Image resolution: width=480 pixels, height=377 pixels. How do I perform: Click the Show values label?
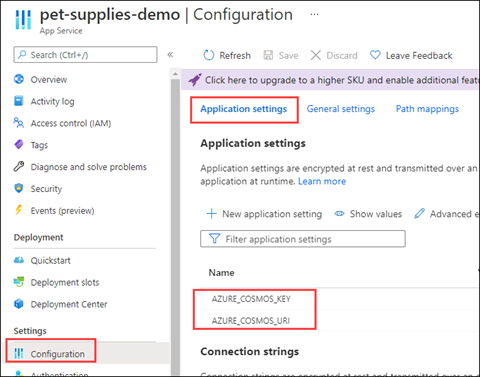tap(376, 214)
